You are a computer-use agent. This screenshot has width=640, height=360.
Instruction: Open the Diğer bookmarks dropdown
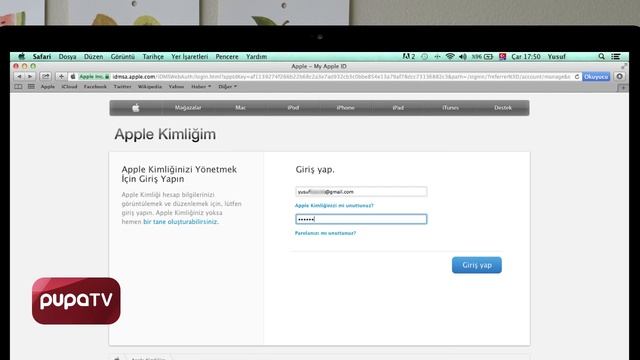[227, 87]
